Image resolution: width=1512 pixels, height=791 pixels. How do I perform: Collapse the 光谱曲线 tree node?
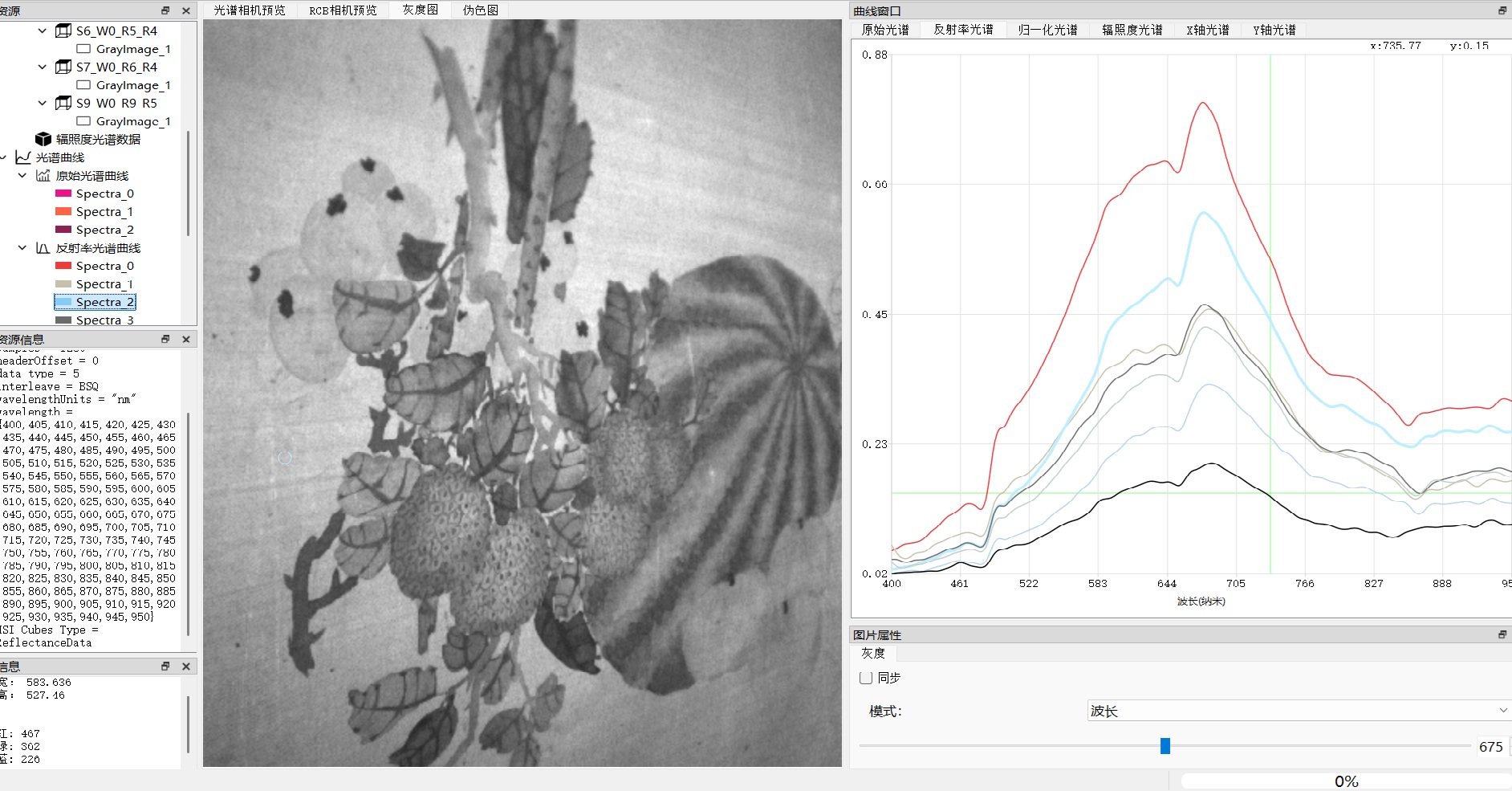click(4, 157)
